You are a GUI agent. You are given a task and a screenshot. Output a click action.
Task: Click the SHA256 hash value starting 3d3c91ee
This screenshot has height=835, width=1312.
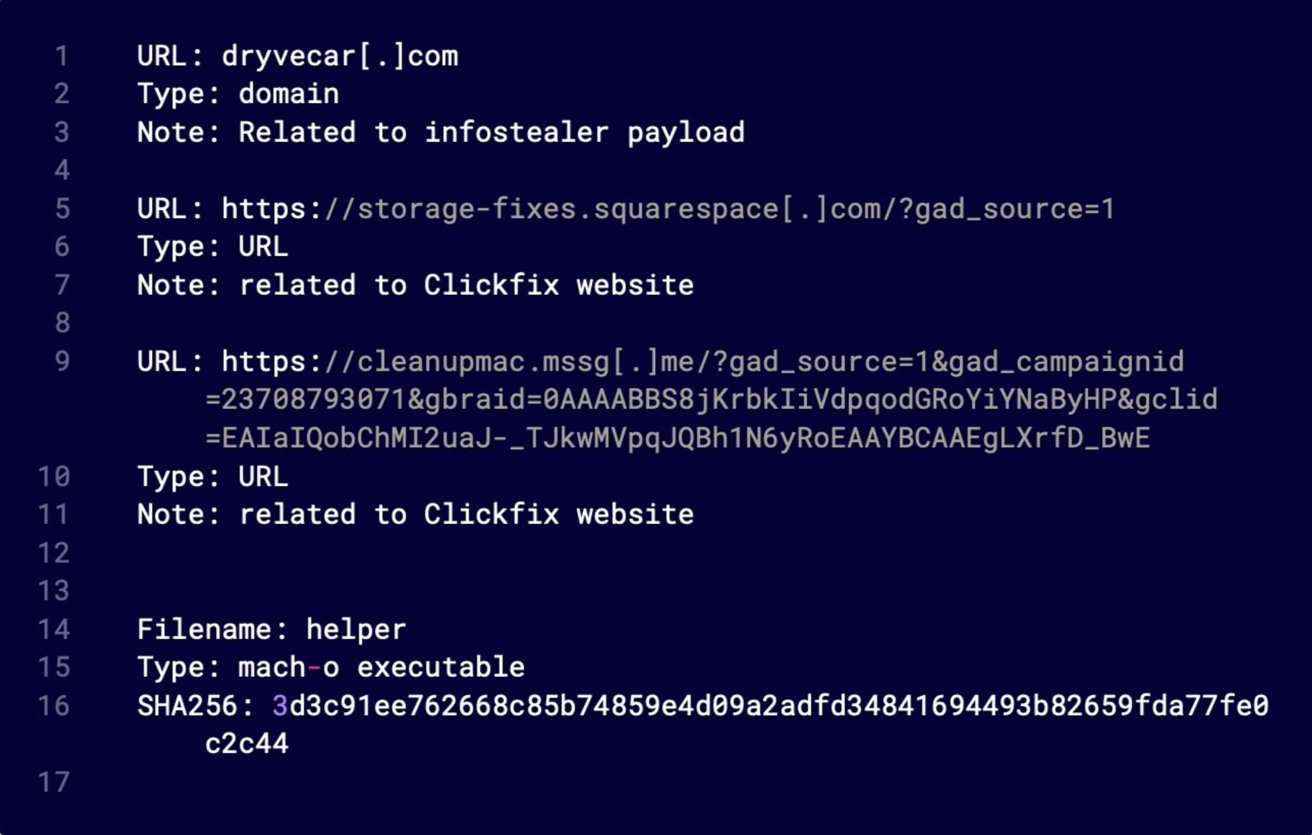[770, 706]
